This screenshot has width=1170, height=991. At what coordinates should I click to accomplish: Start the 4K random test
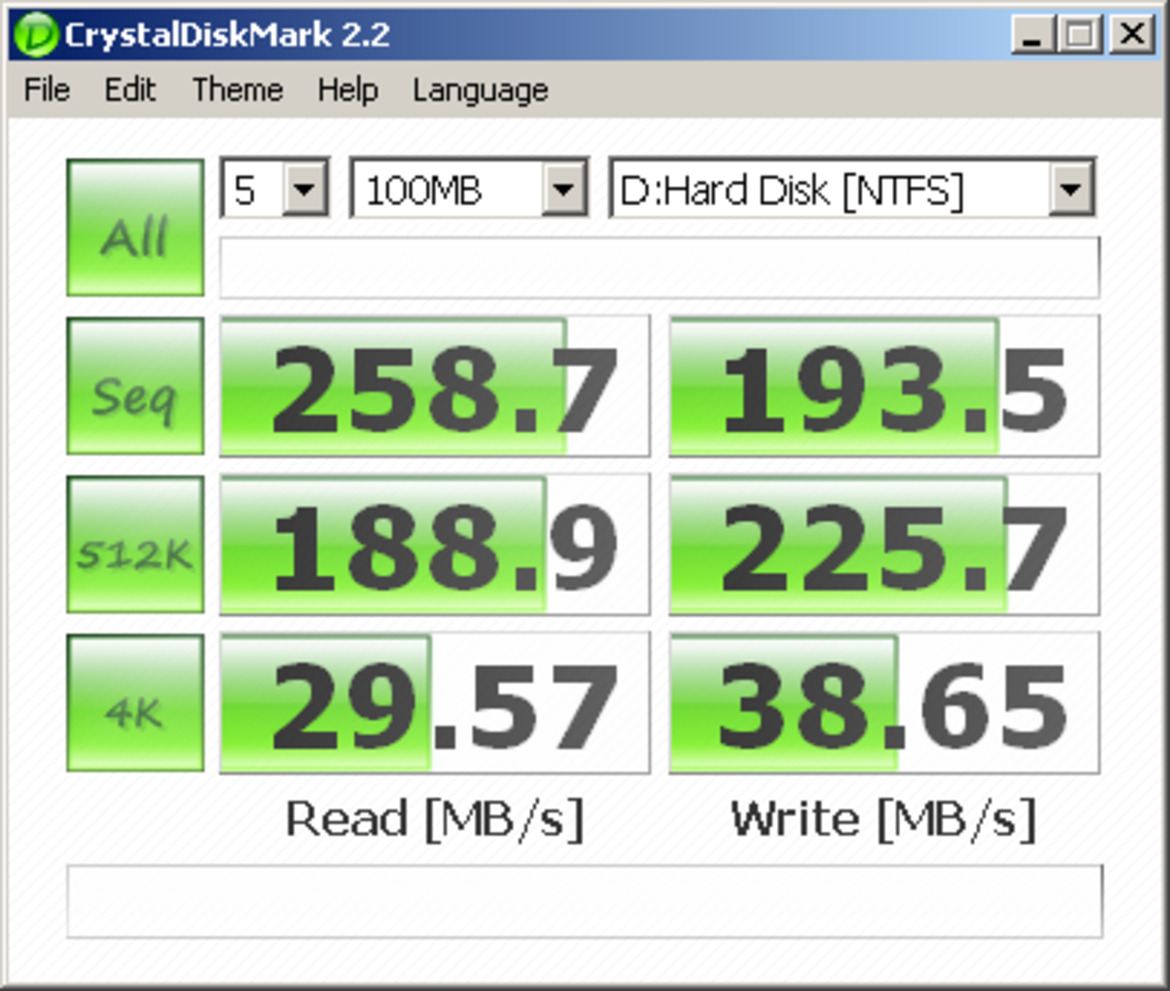click(x=135, y=703)
